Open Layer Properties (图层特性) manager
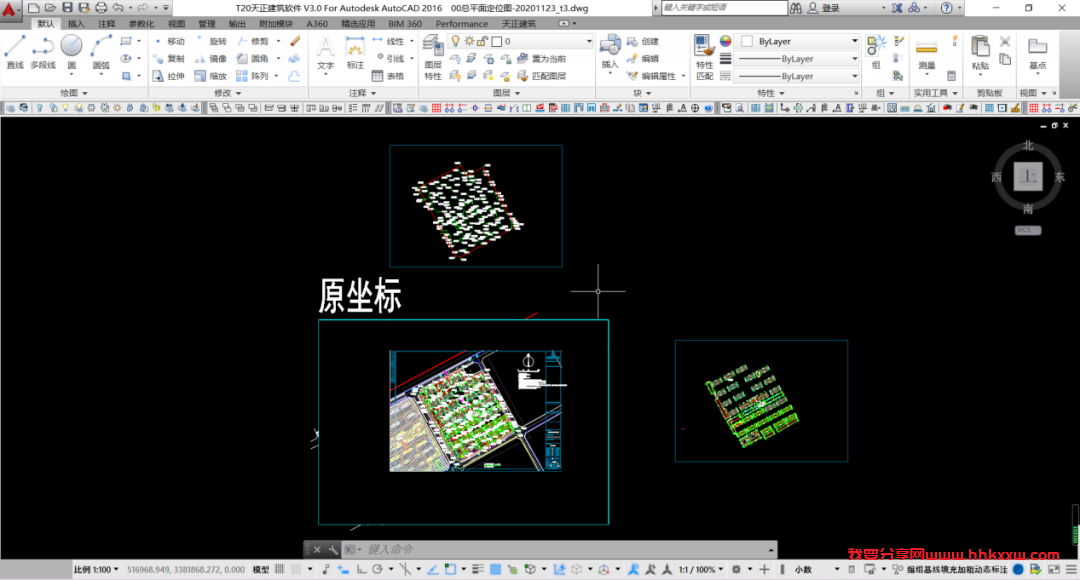This screenshot has width=1080, height=580. pyautogui.click(x=433, y=59)
